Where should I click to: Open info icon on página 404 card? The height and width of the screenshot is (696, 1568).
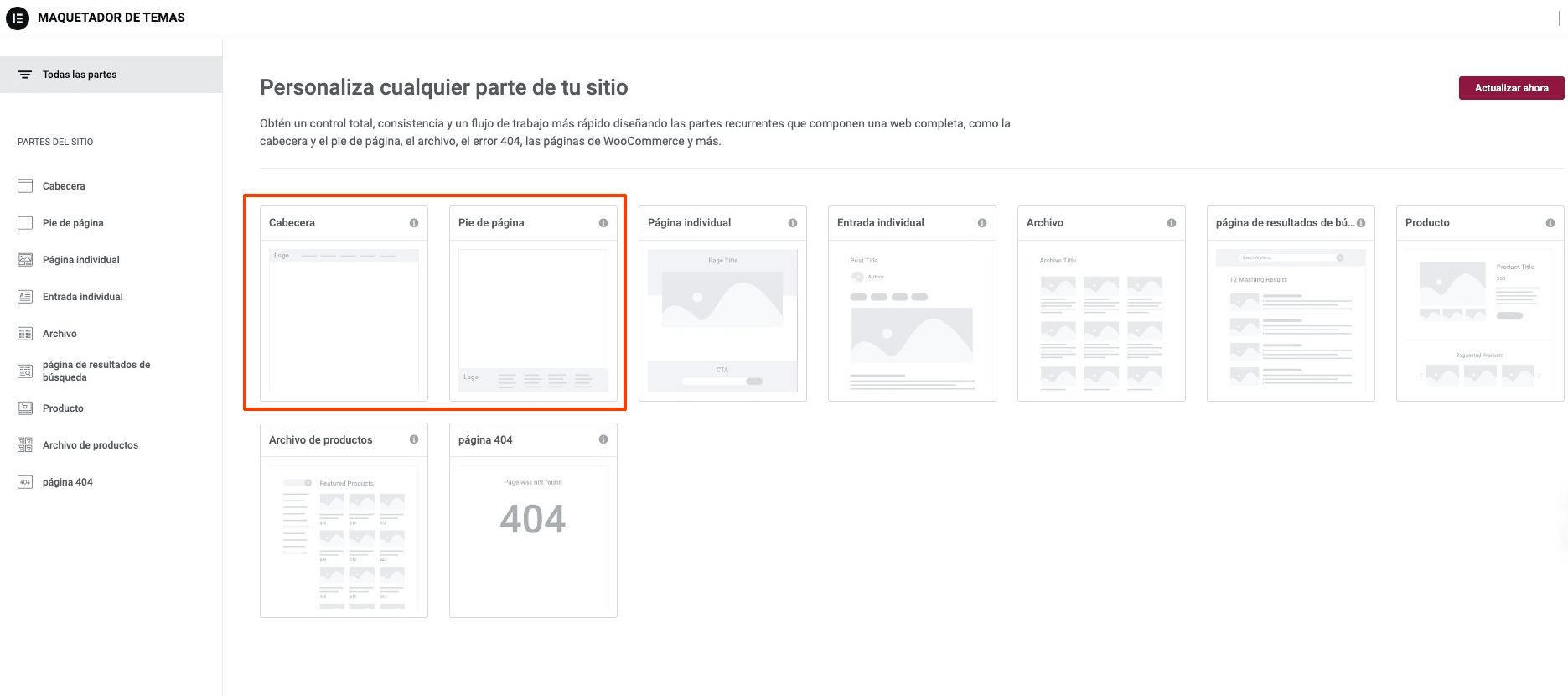[603, 439]
